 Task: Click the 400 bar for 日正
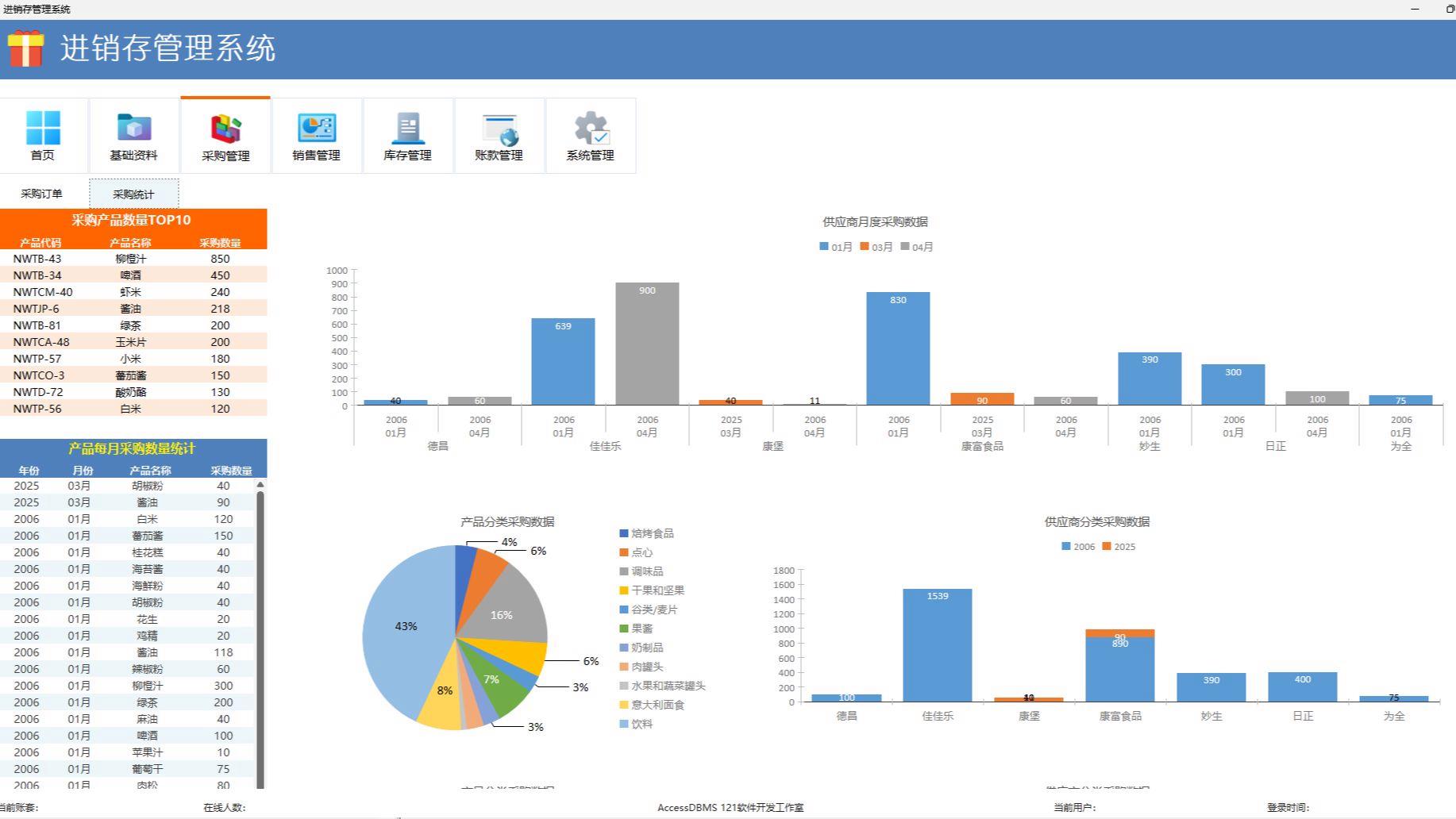(1303, 687)
